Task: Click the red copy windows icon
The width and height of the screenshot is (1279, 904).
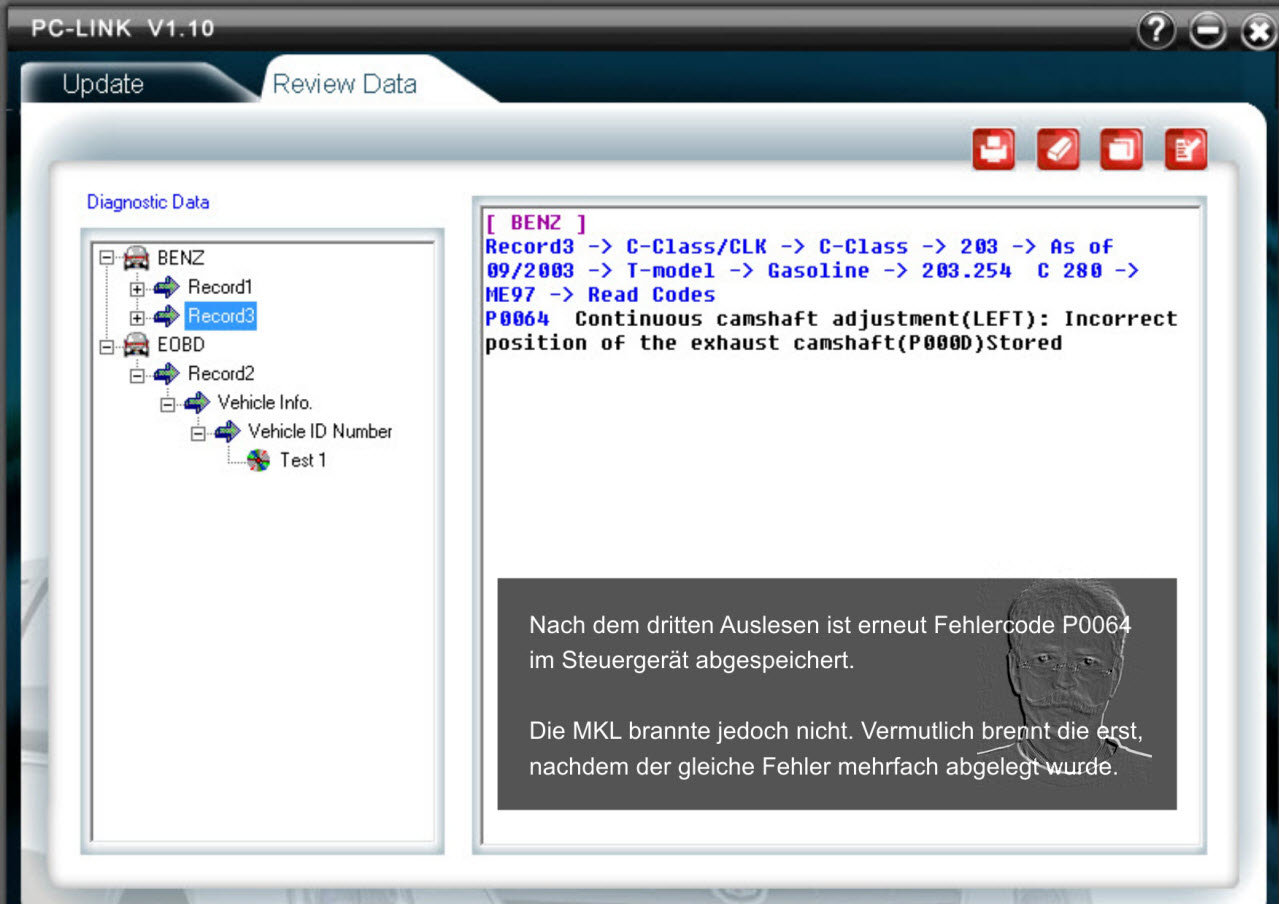Action: click(x=1121, y=151)
